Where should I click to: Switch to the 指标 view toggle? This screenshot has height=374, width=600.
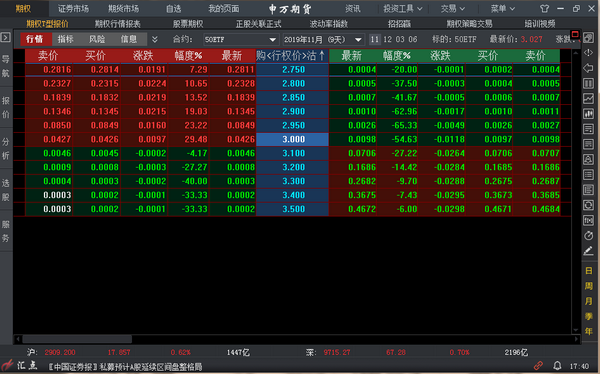pos(65,39)
